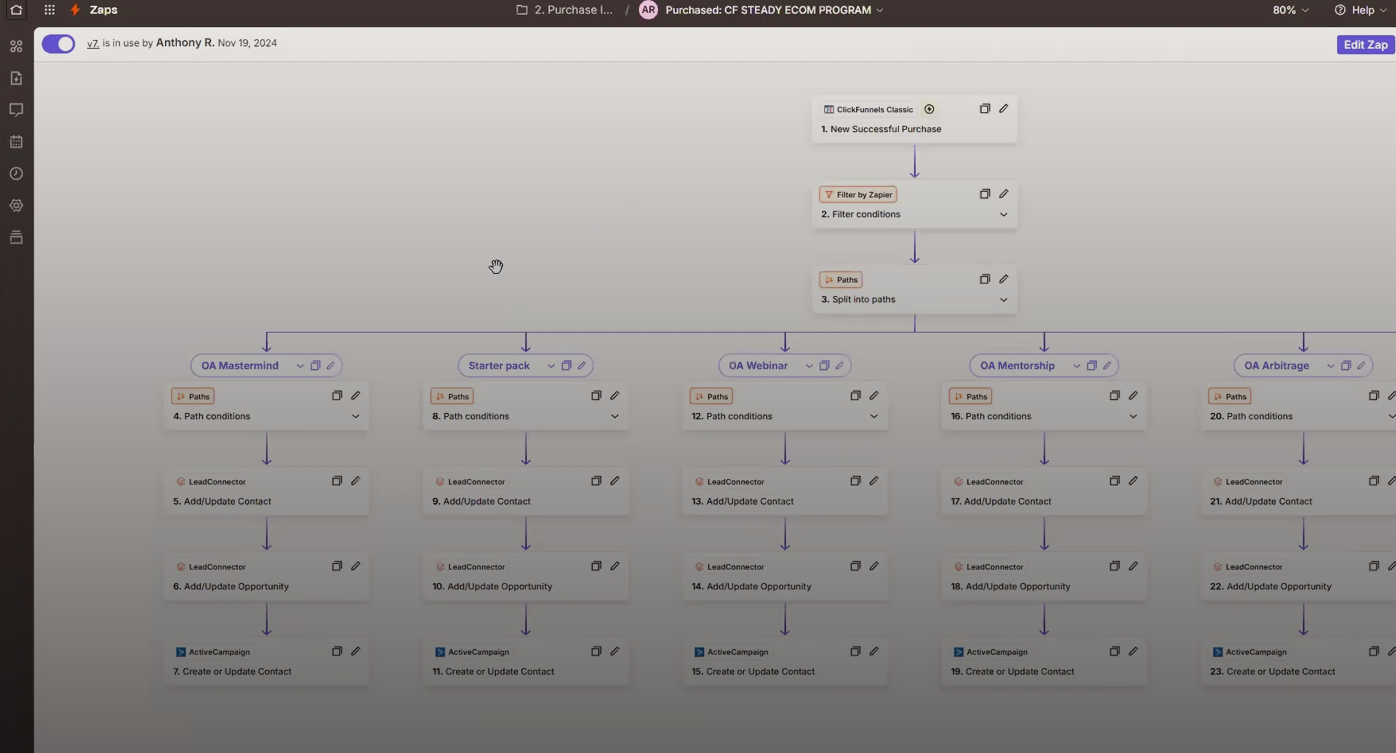
Task: Open the 80% zoom level dropdown
Action: 1290,10
